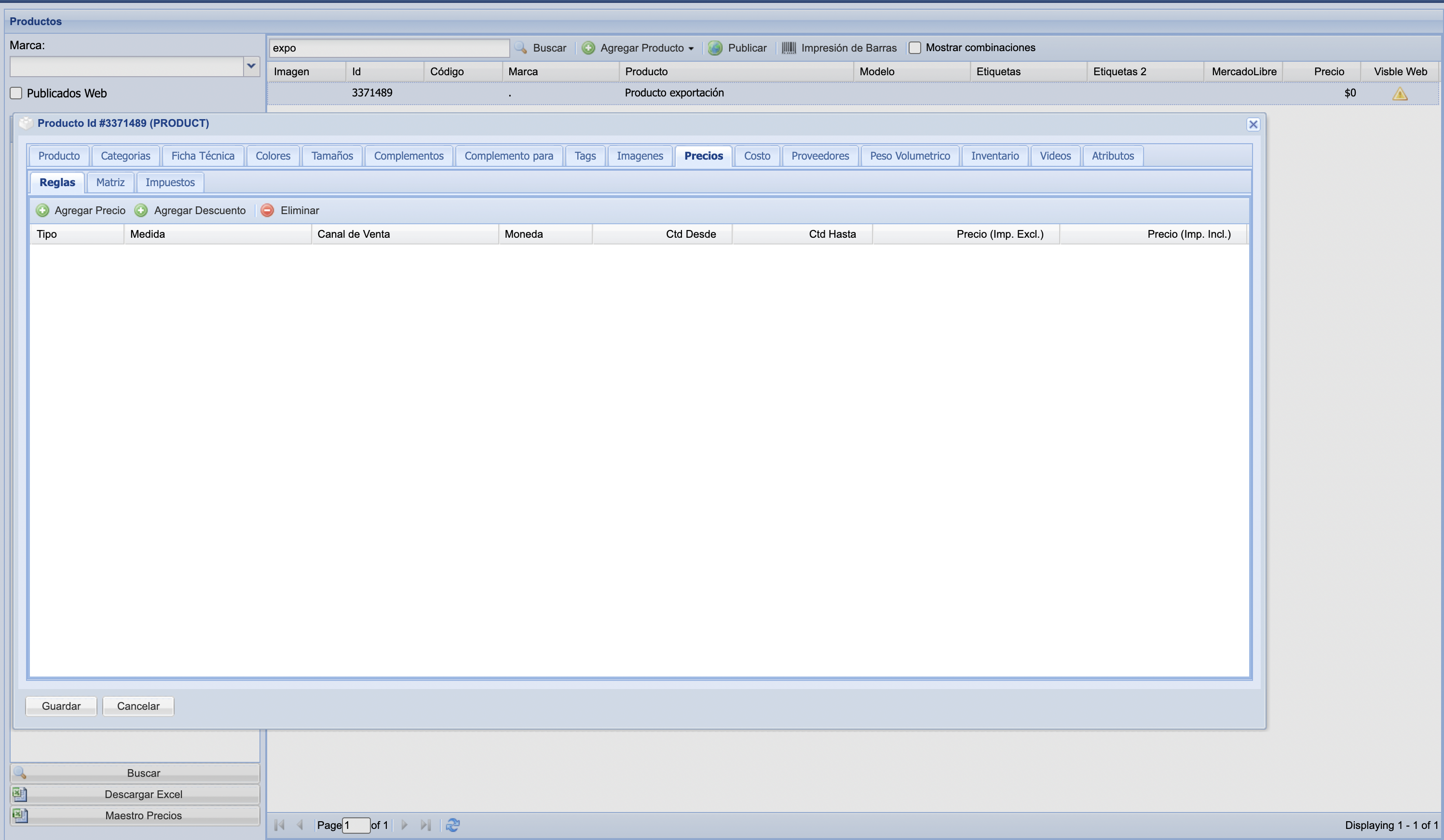Click the green Agregar Descuento plus icon
This screenshot has height=840, width=1444.
(141, 210)
